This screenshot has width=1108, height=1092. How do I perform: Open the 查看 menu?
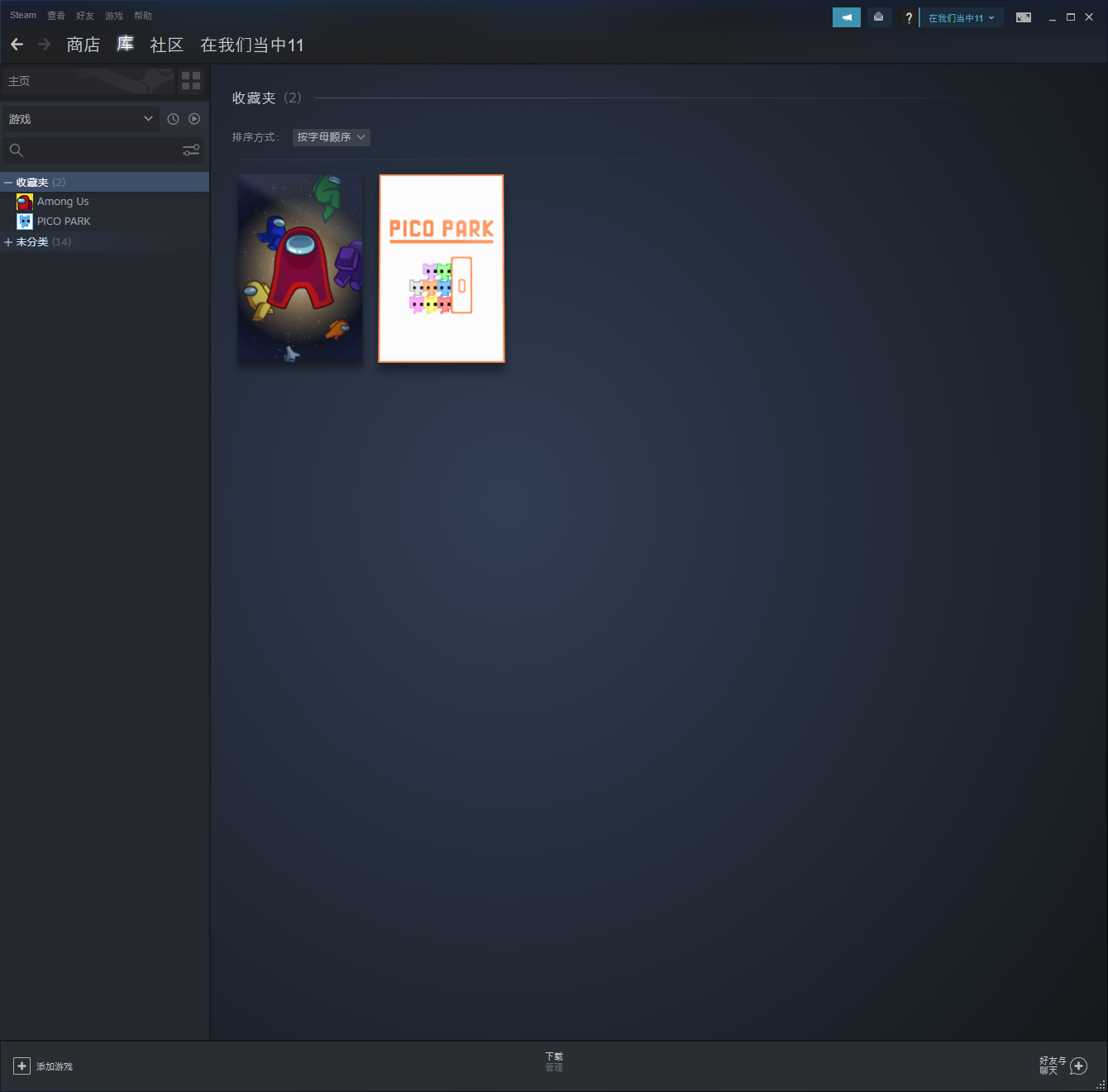(56, 16)
